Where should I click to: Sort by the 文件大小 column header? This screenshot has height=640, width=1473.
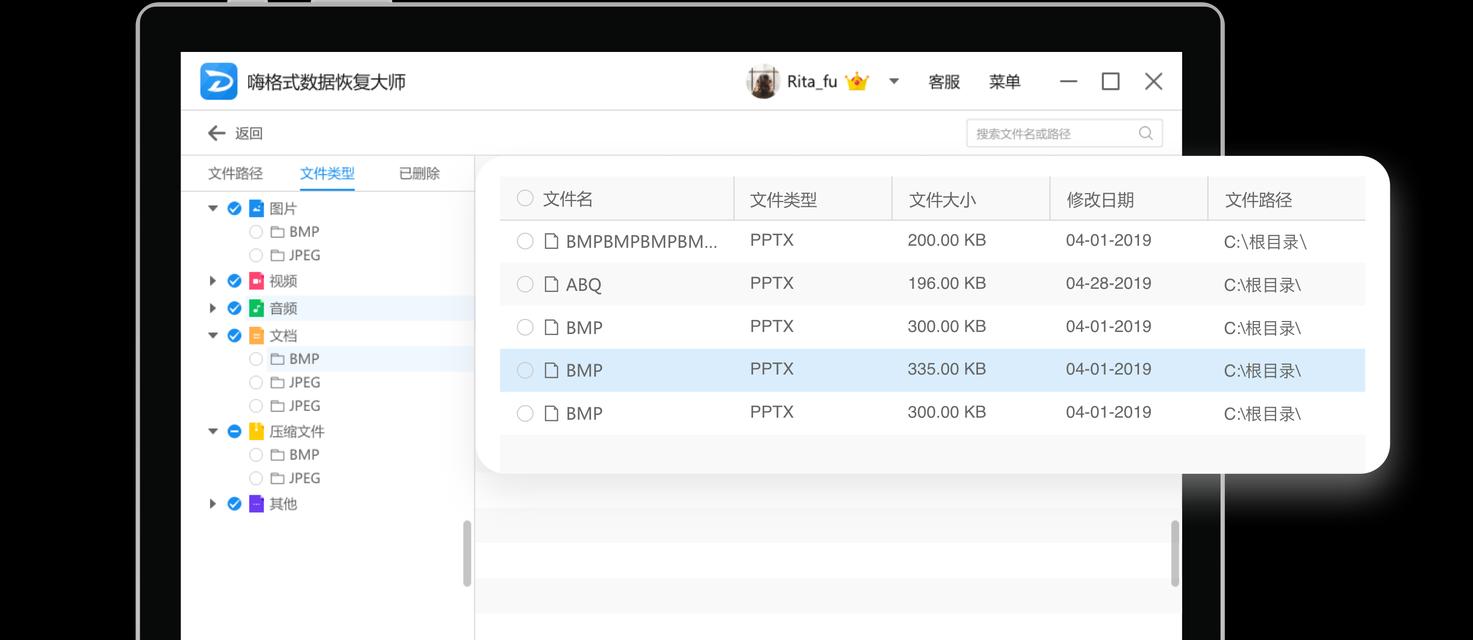pyautogui.click(x=942, y=200)
